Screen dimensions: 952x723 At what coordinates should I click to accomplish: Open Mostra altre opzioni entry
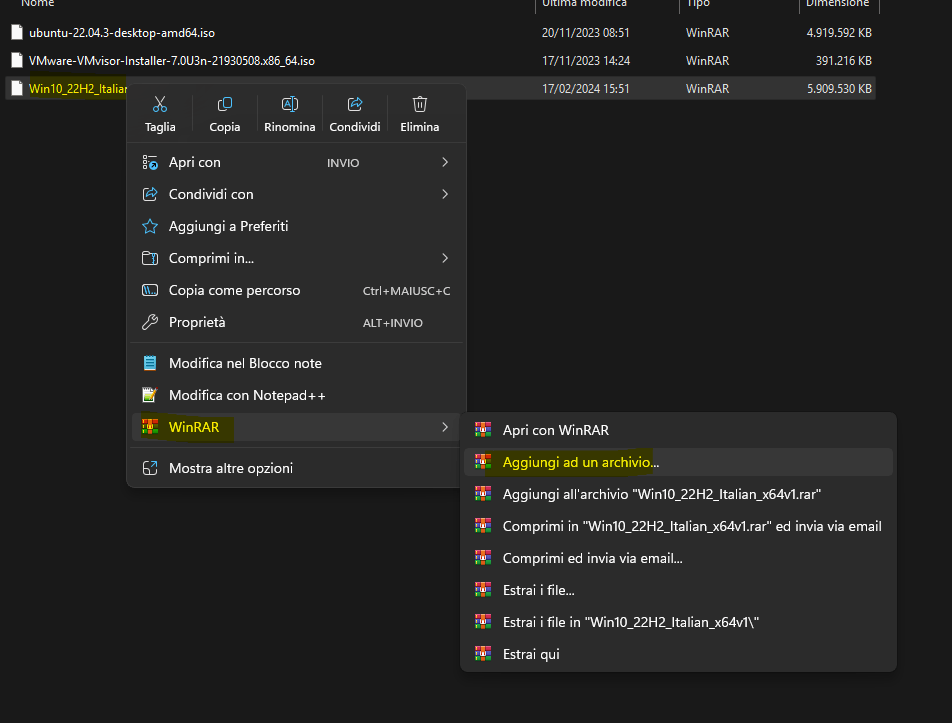pos(231,468)
